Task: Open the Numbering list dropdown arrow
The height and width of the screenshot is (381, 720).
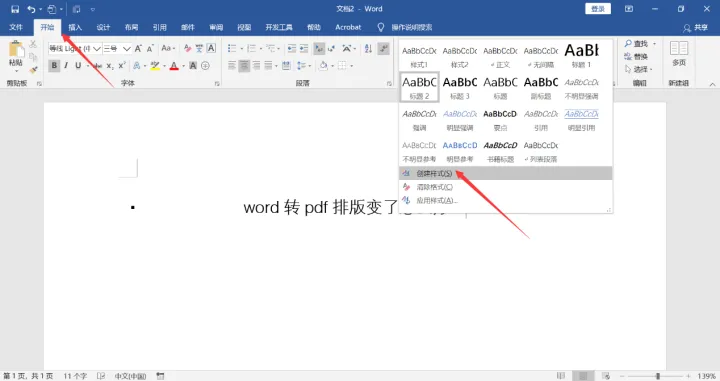Action: click(x=261, y=48)
